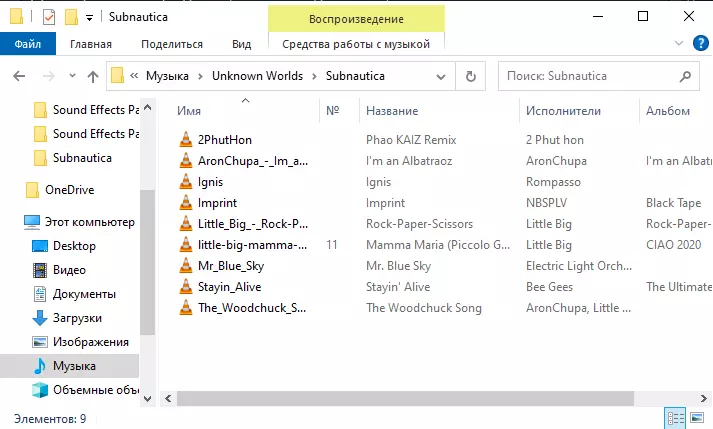
Task: Switch to details view icon in status bar
Action: click(x=675, y=418)
